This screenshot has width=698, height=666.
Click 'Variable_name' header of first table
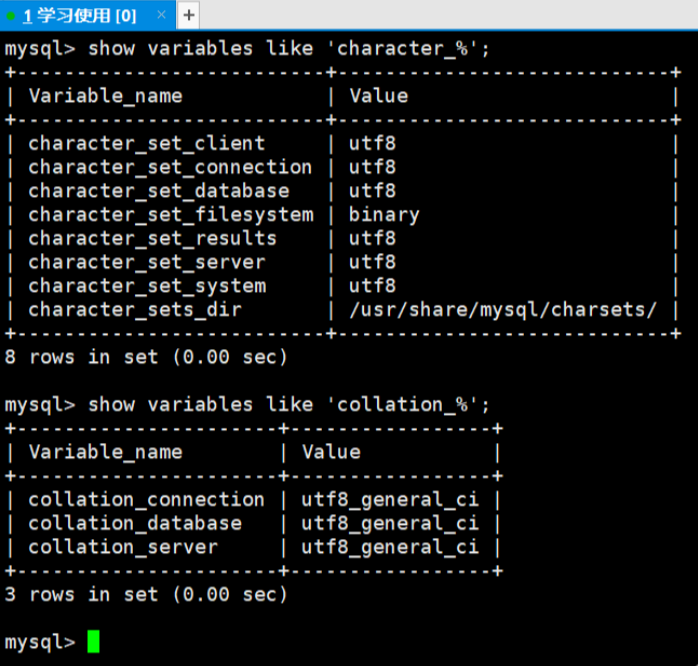[106, 96]
